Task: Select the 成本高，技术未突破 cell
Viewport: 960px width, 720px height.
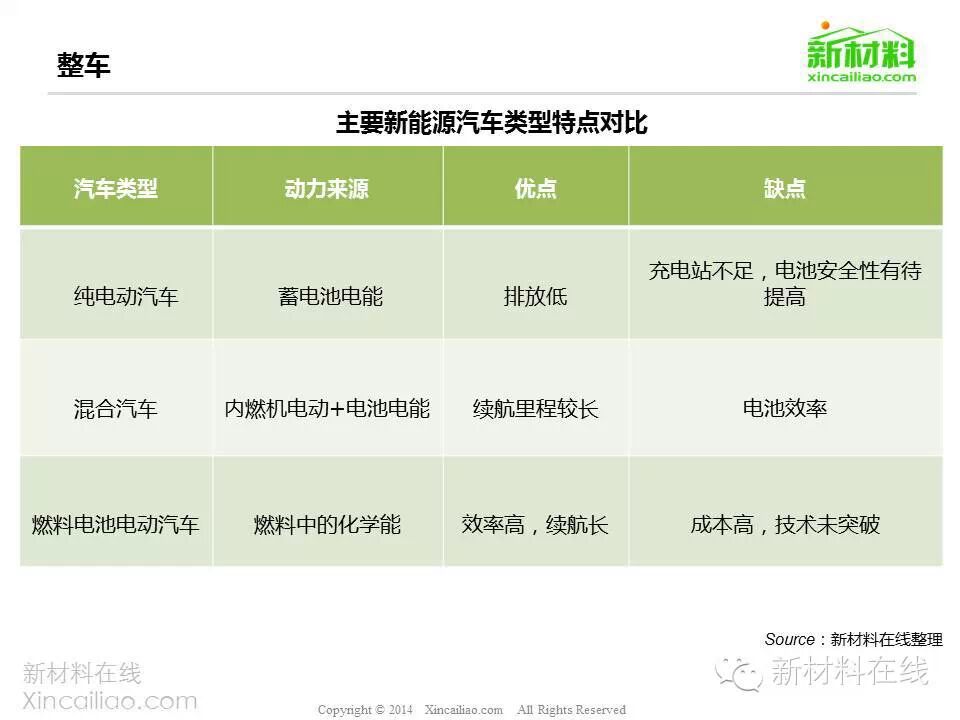Action: tap(786, 511)
